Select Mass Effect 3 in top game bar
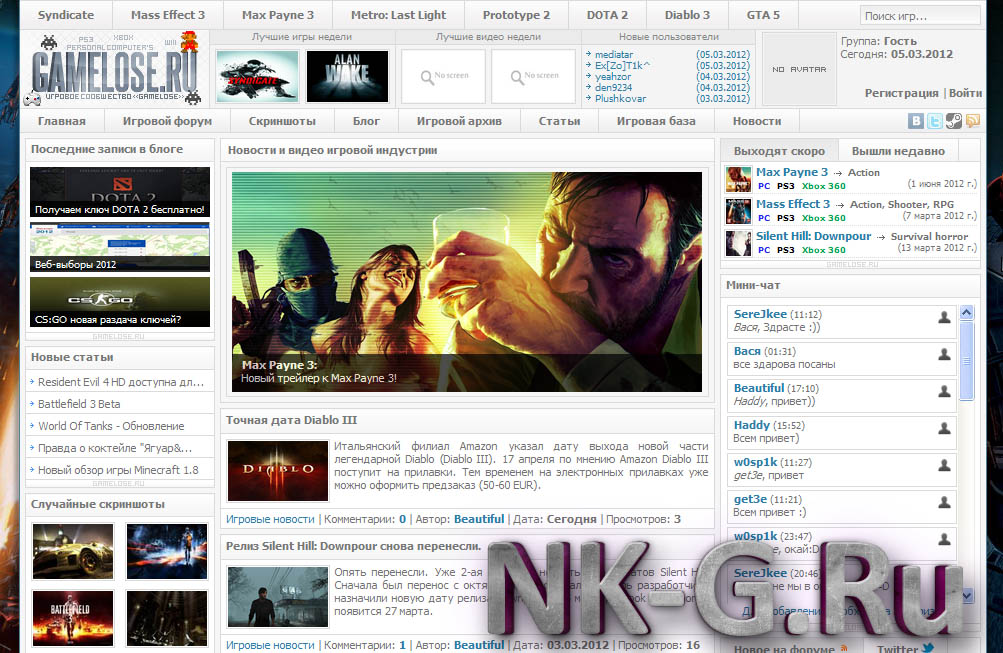The height and width of the screenshot is (653, 1003). 168,15
